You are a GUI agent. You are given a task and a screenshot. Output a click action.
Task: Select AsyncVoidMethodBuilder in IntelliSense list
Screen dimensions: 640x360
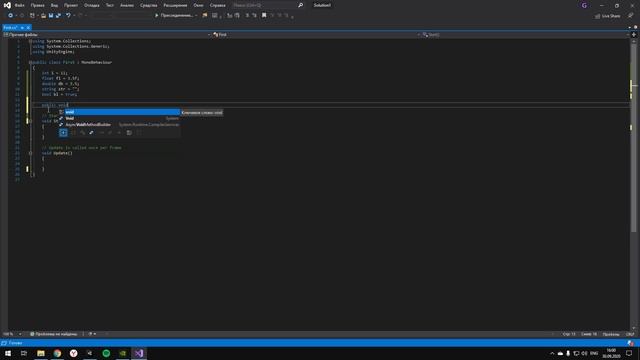tap(119, 124)
